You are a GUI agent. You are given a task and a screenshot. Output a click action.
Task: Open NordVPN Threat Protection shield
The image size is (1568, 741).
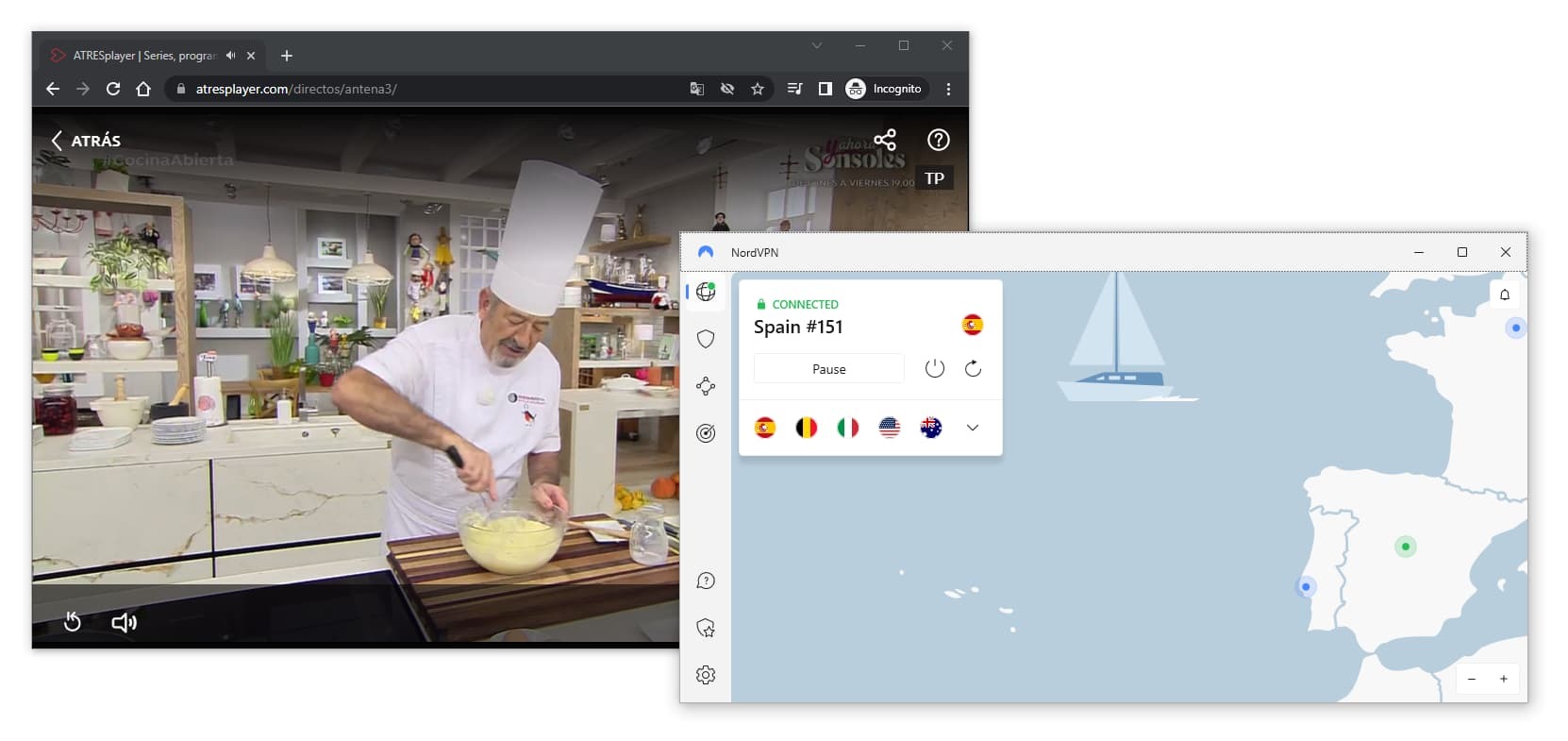(706, 339)
